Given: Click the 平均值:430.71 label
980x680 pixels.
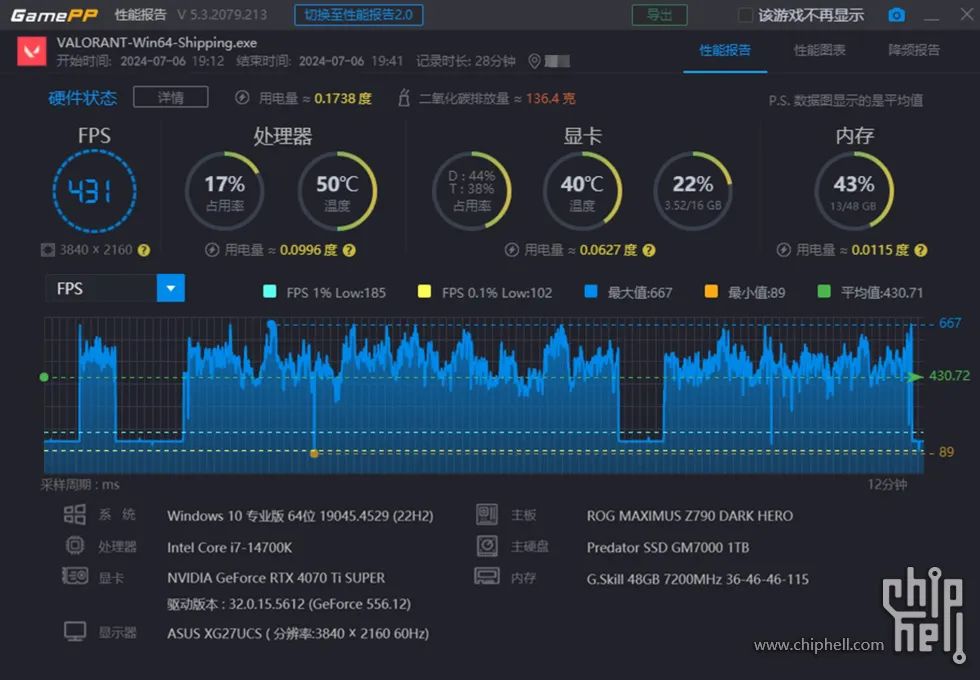Looking at the screenshot, I should click(x=882, y=292).
